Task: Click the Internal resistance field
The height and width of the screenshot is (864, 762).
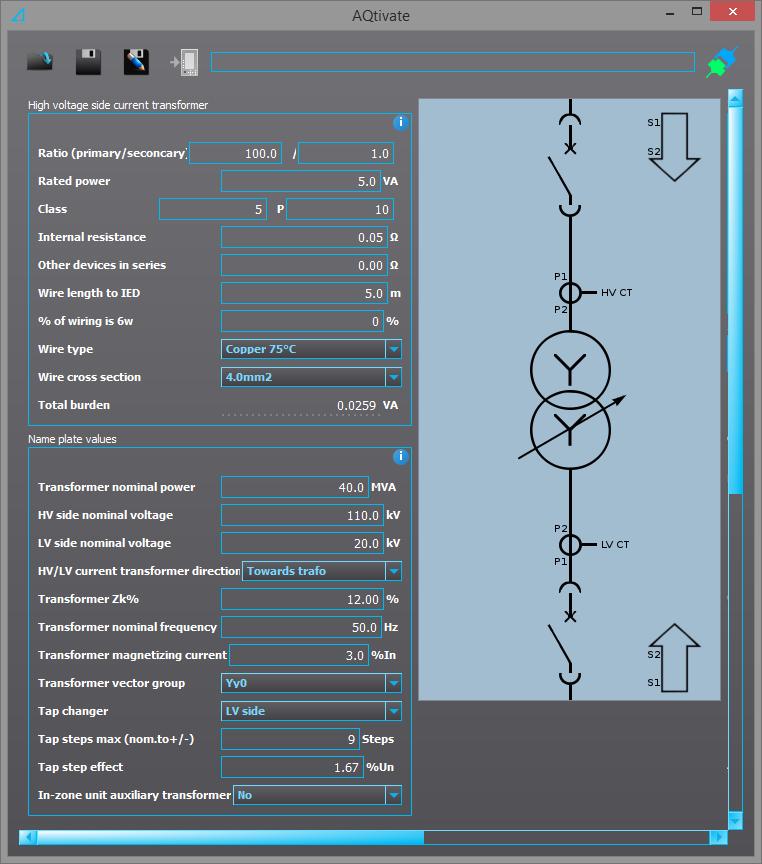Action: click(304, 237)
